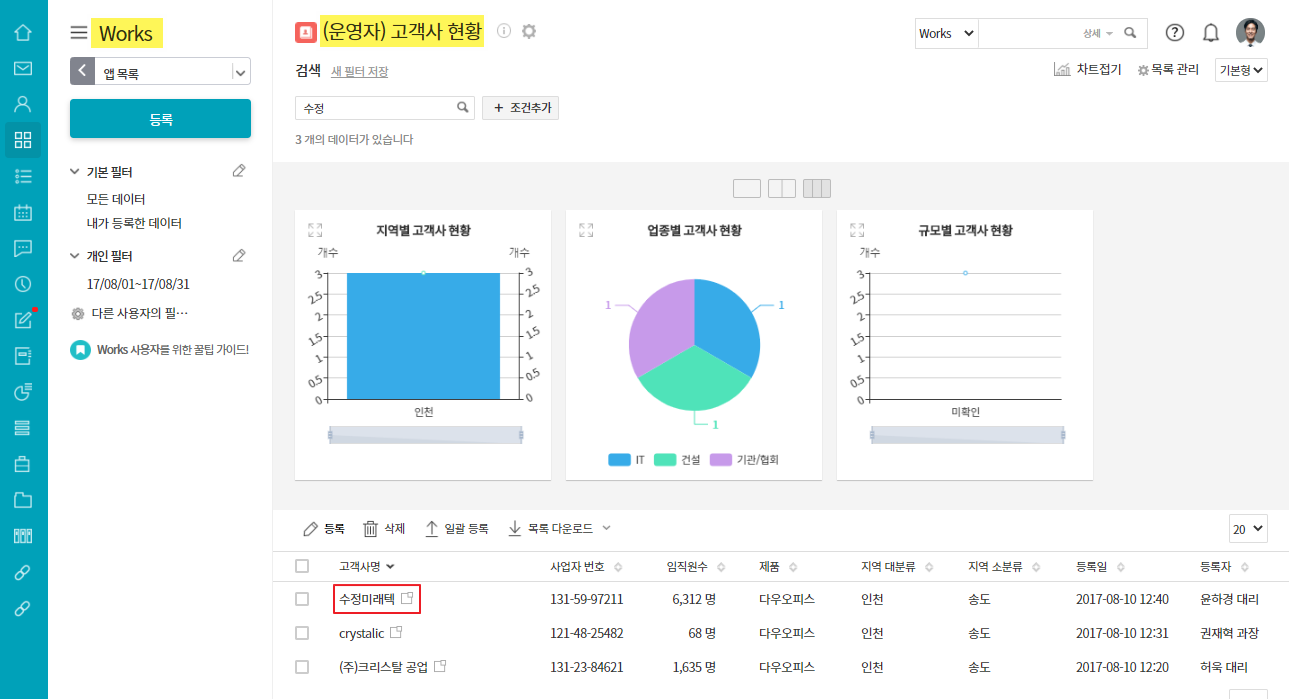Edit 기본 필터 with pencil icon
Image resolution: width=1289 pixels, height=699 pixels.
click(x=239, y=171)
